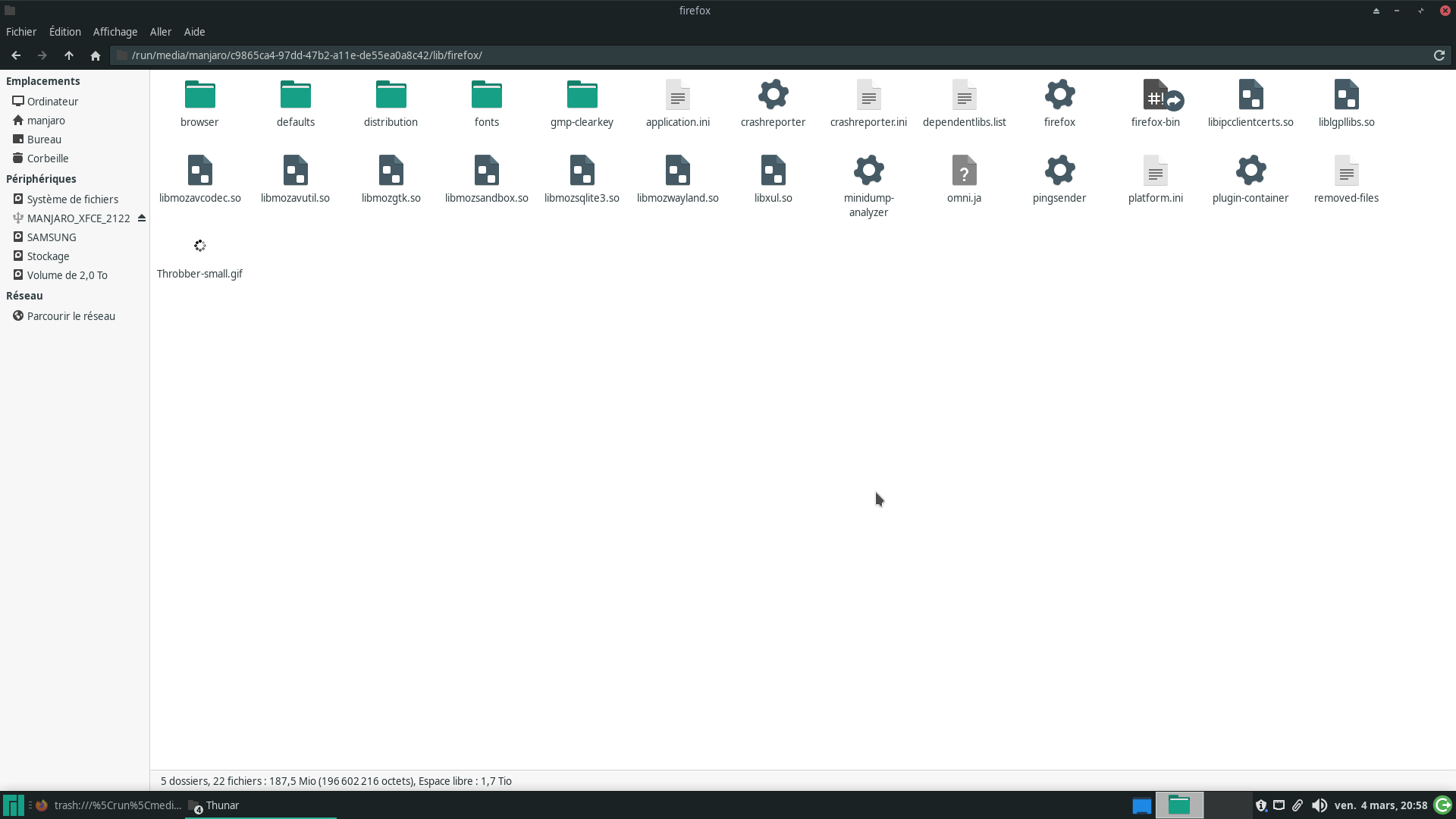Open the Fichier menu
Screen dimensions: 1456x819
[21, 32]
